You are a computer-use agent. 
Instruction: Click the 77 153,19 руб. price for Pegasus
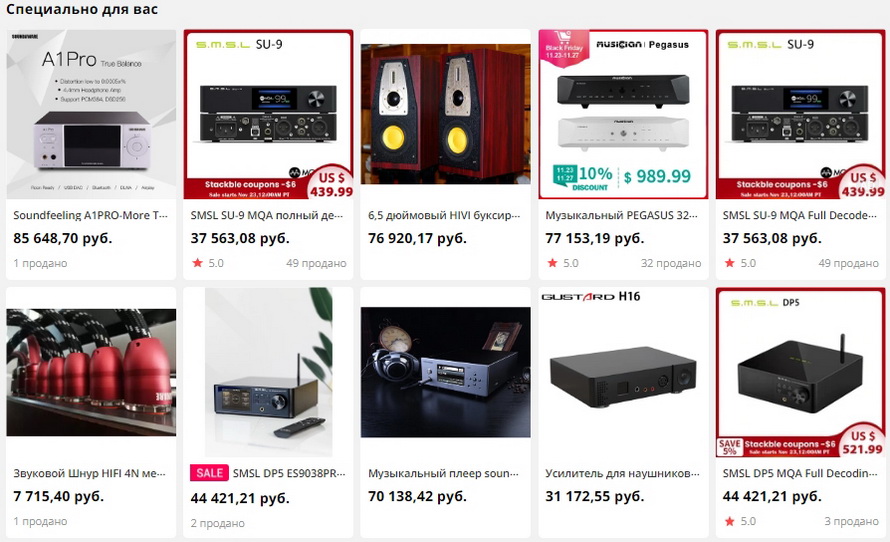[595, 238]
